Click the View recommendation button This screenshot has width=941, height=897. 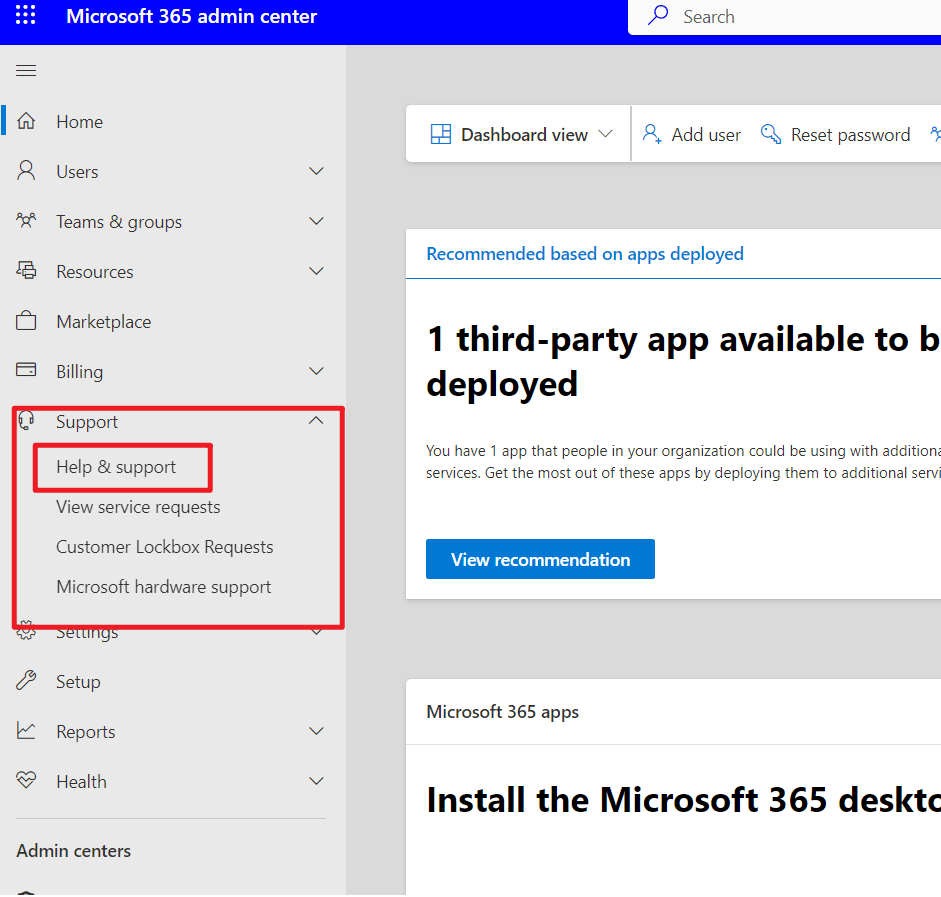tap(540, 559)
